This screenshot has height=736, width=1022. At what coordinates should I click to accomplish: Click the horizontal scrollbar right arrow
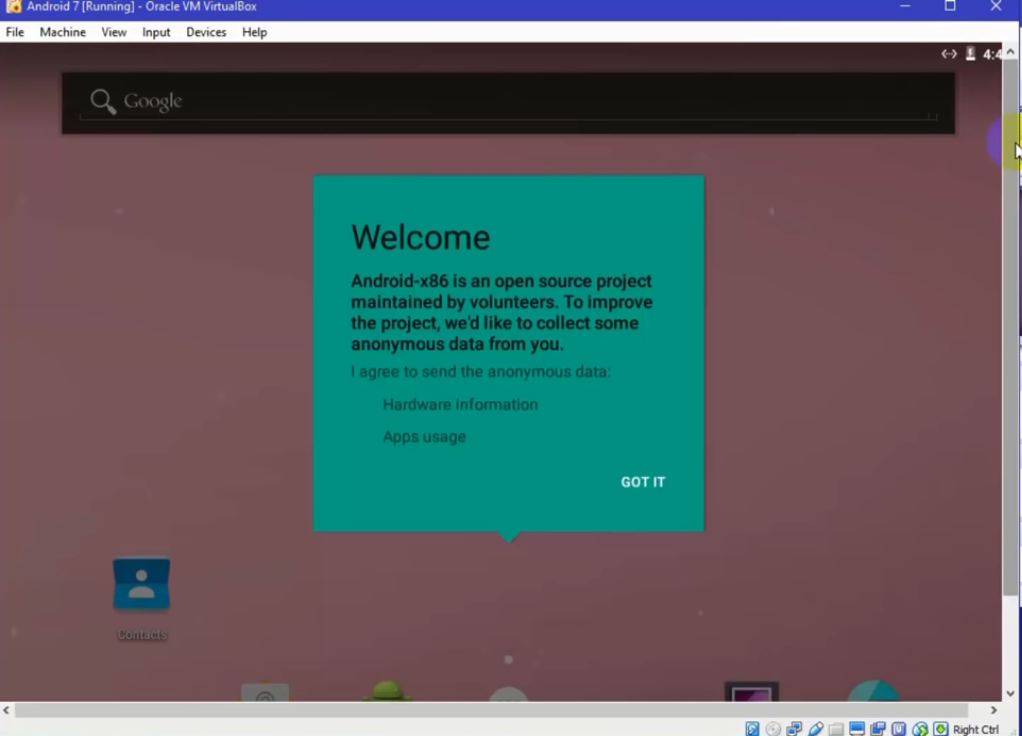(x=993, y=710)
